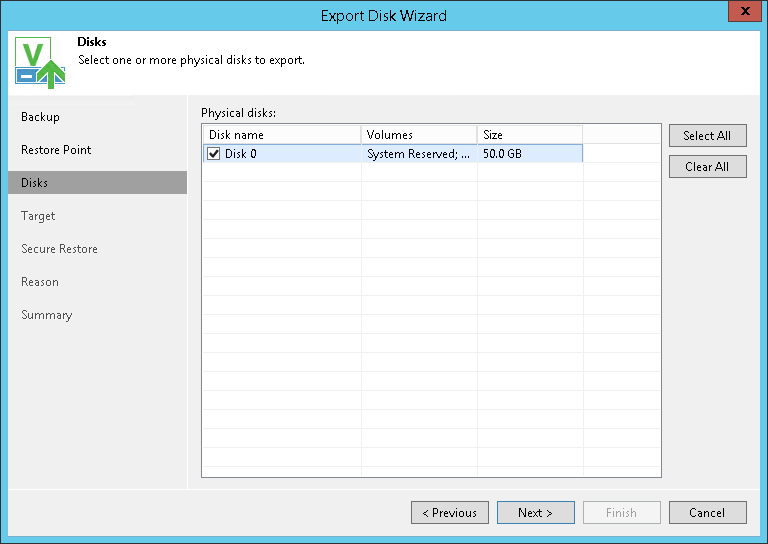Click the Export Disk Wizard title text
Viewport: 768px width, 544px height.
coord(384,16)
